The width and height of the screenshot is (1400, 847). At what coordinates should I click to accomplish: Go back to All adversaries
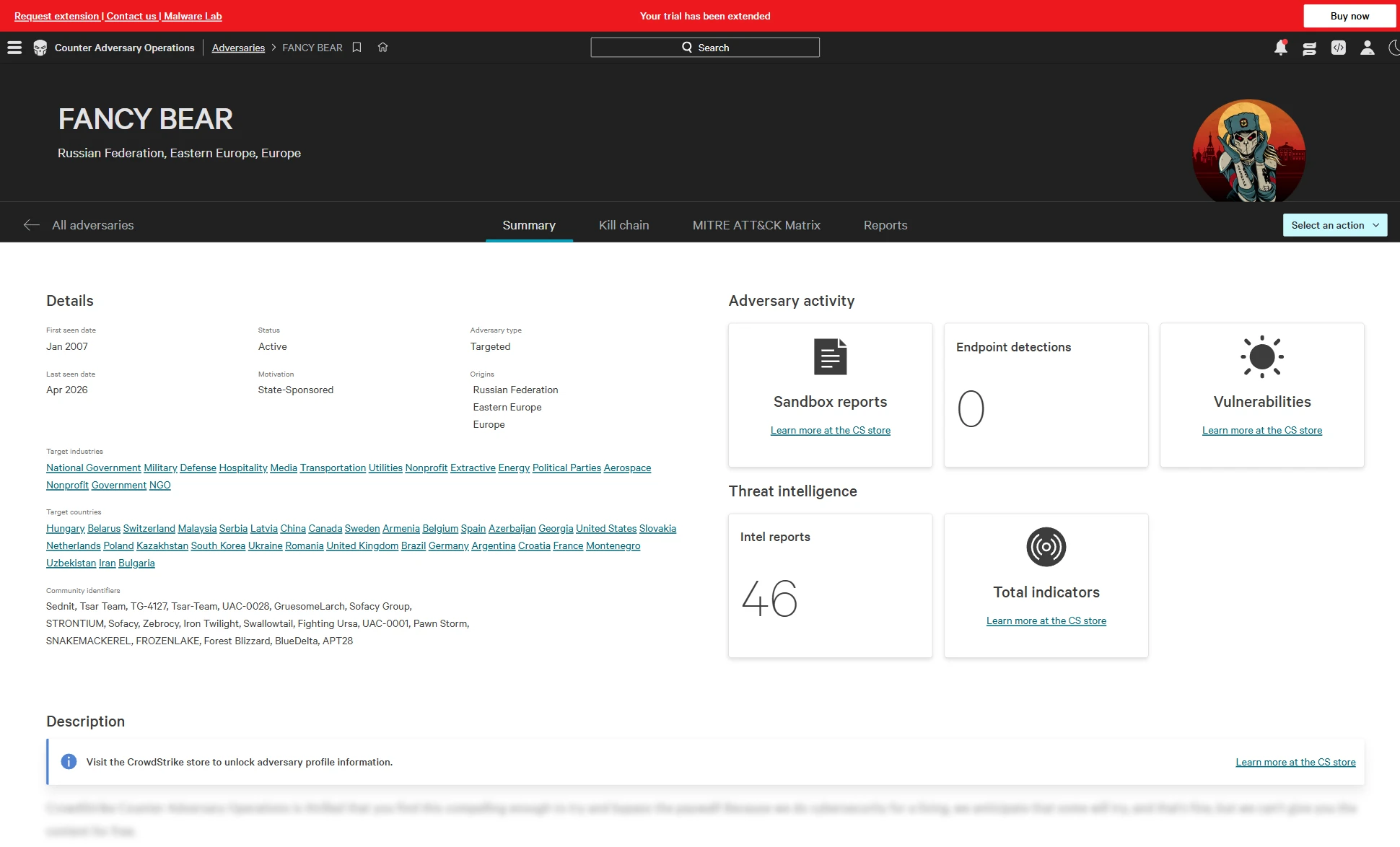[x=92, y=225]
